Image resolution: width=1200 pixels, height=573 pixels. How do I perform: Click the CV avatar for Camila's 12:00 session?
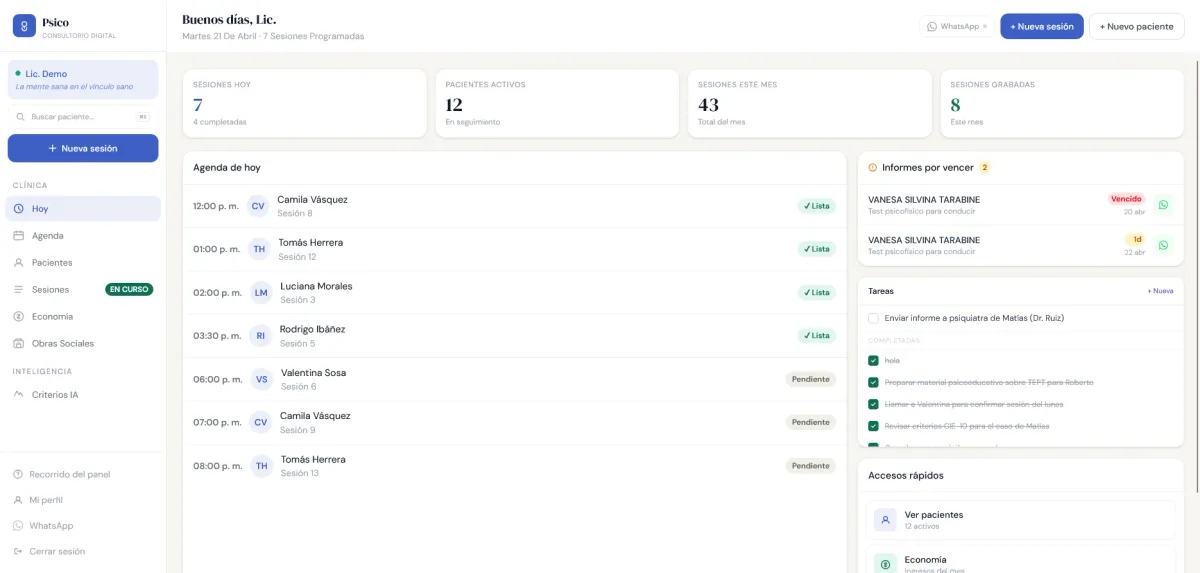pyautogui.click(x=258, y=206)
